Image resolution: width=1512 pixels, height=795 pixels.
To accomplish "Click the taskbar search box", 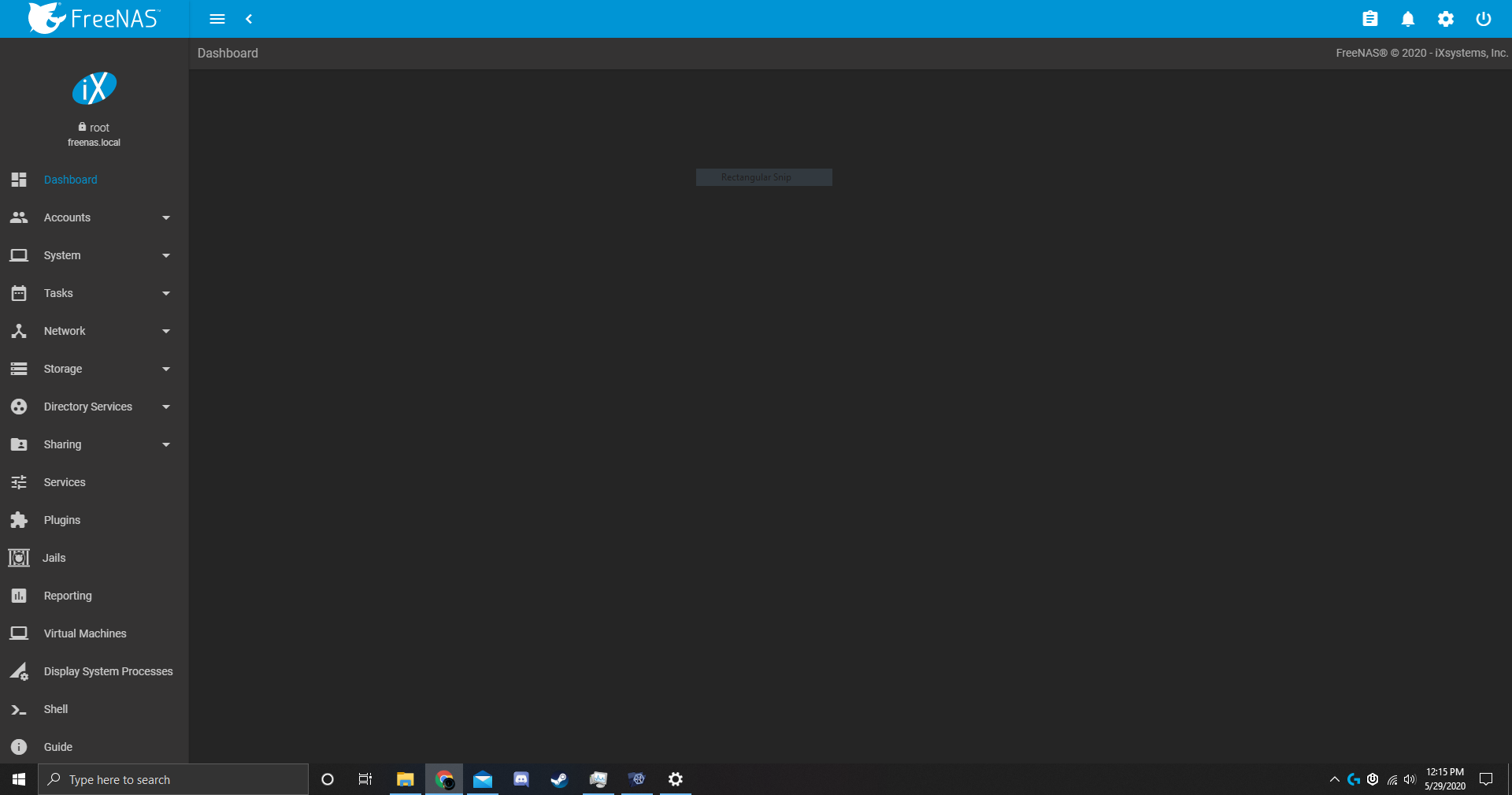I will [x=173, y=779].
